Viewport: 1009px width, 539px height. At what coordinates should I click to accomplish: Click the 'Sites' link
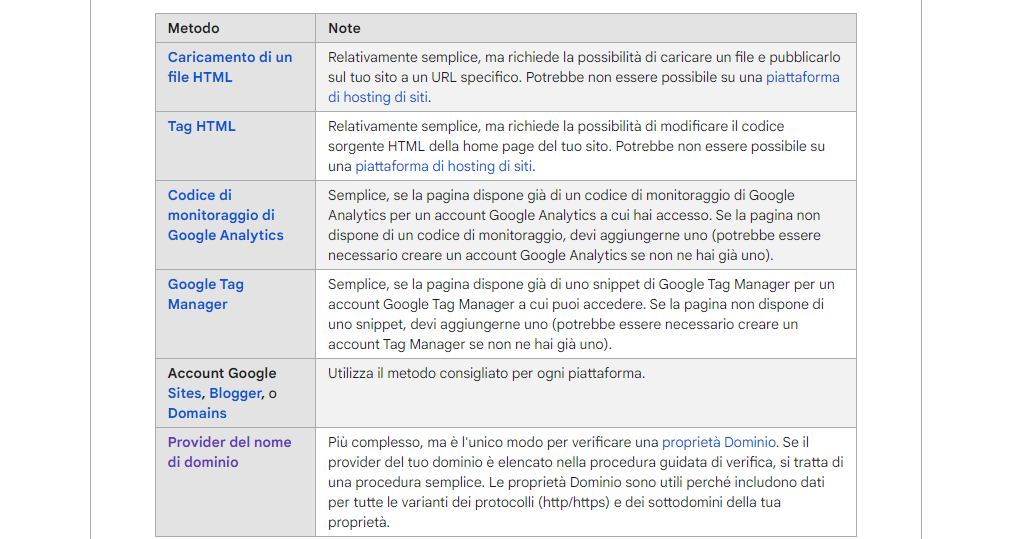(184, 394)
